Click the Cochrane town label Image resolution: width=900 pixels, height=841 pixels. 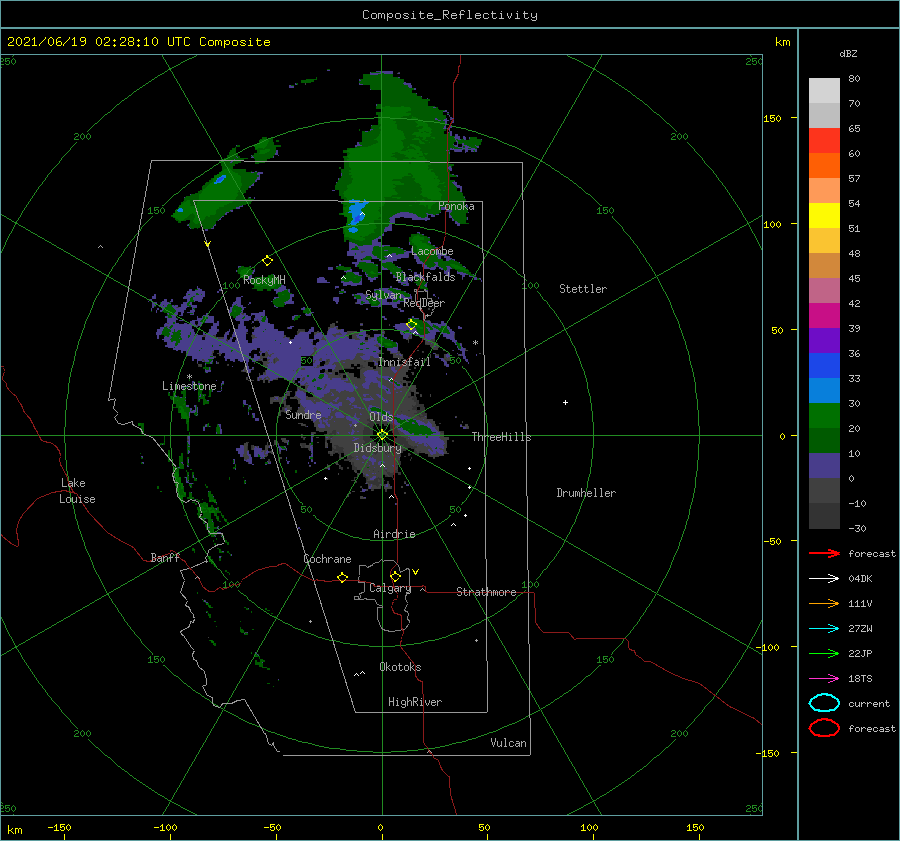tap(327, 559)
